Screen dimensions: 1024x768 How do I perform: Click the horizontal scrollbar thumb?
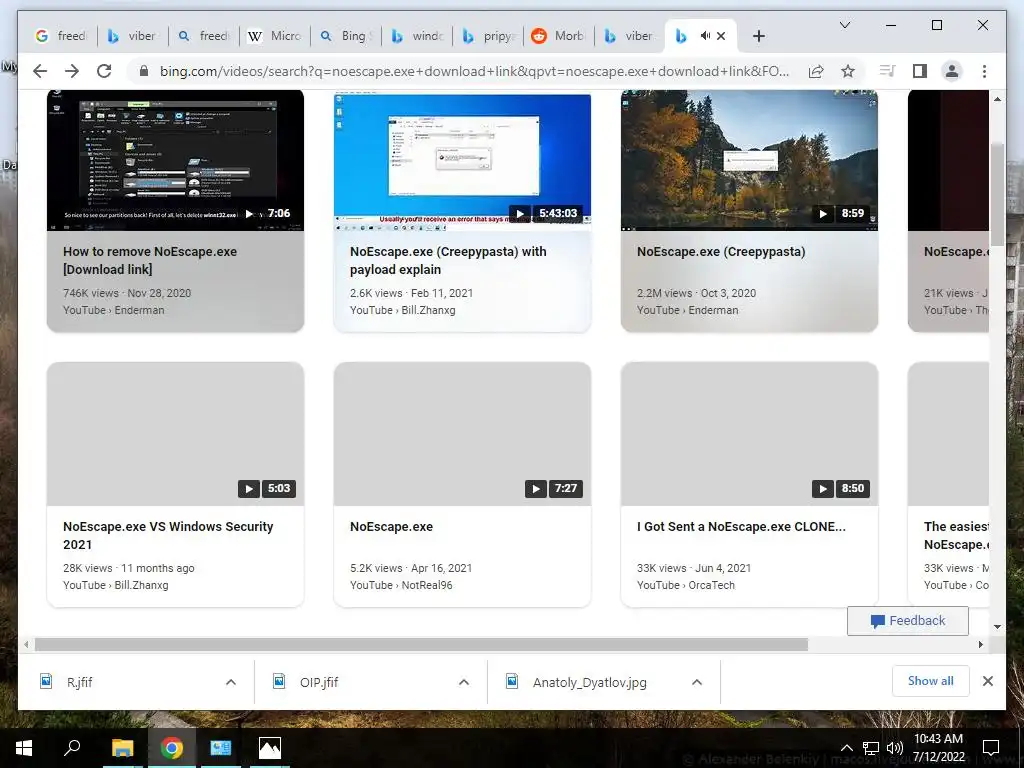pos(421,645)
